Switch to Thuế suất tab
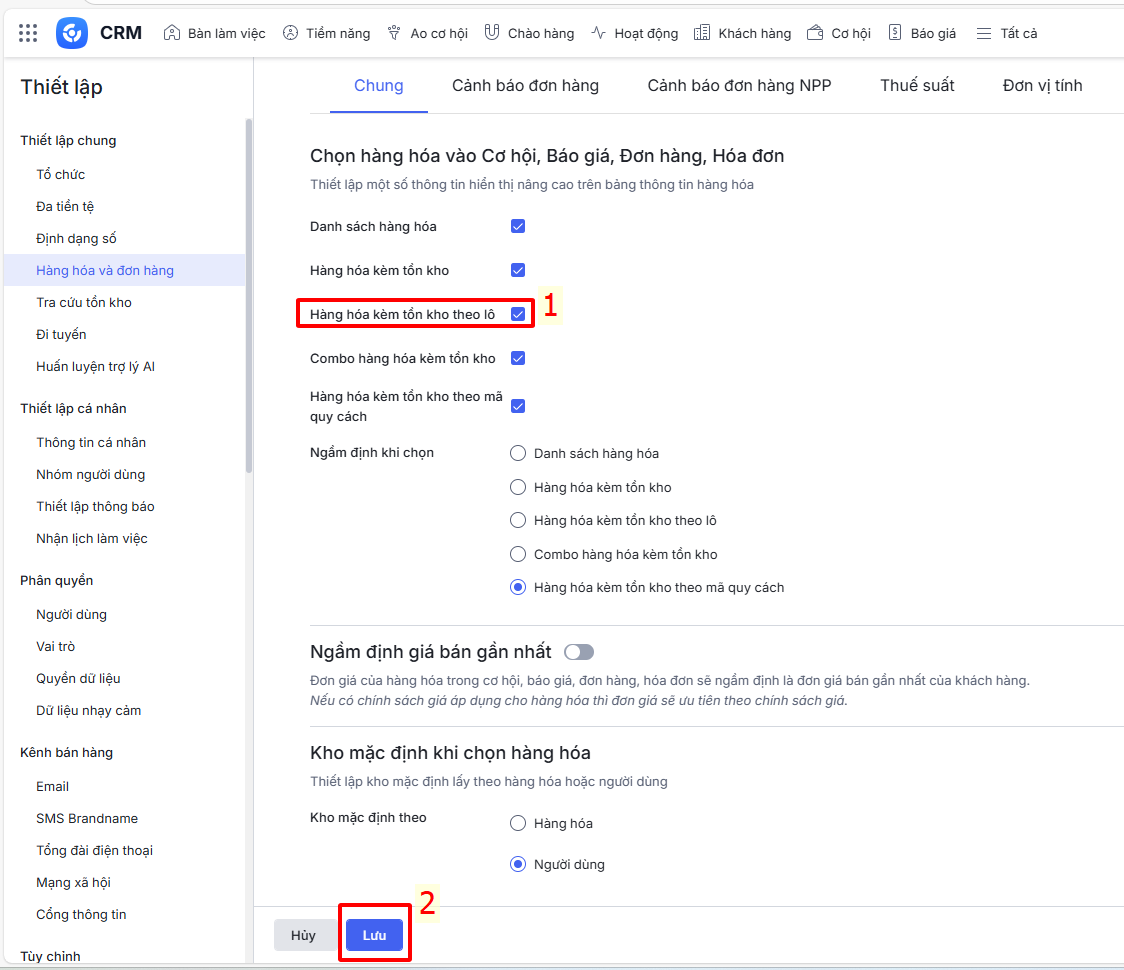Image resolution: width=1124 pixels, height=970 pixels. click(x=917, y=86)
